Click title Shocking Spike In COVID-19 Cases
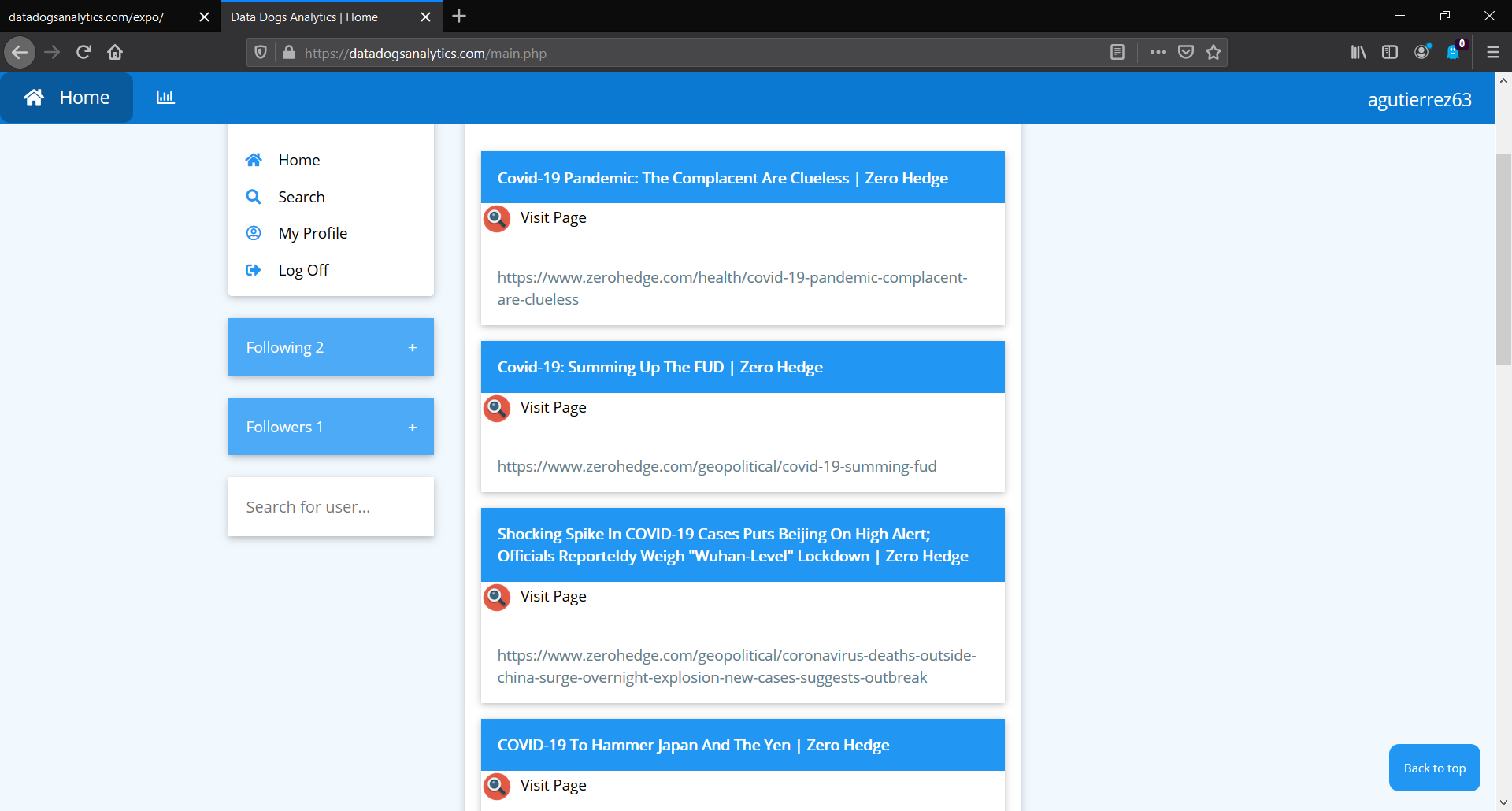Screen dimensions: 1512x811 pyautogui.click(x=732, y=545)
